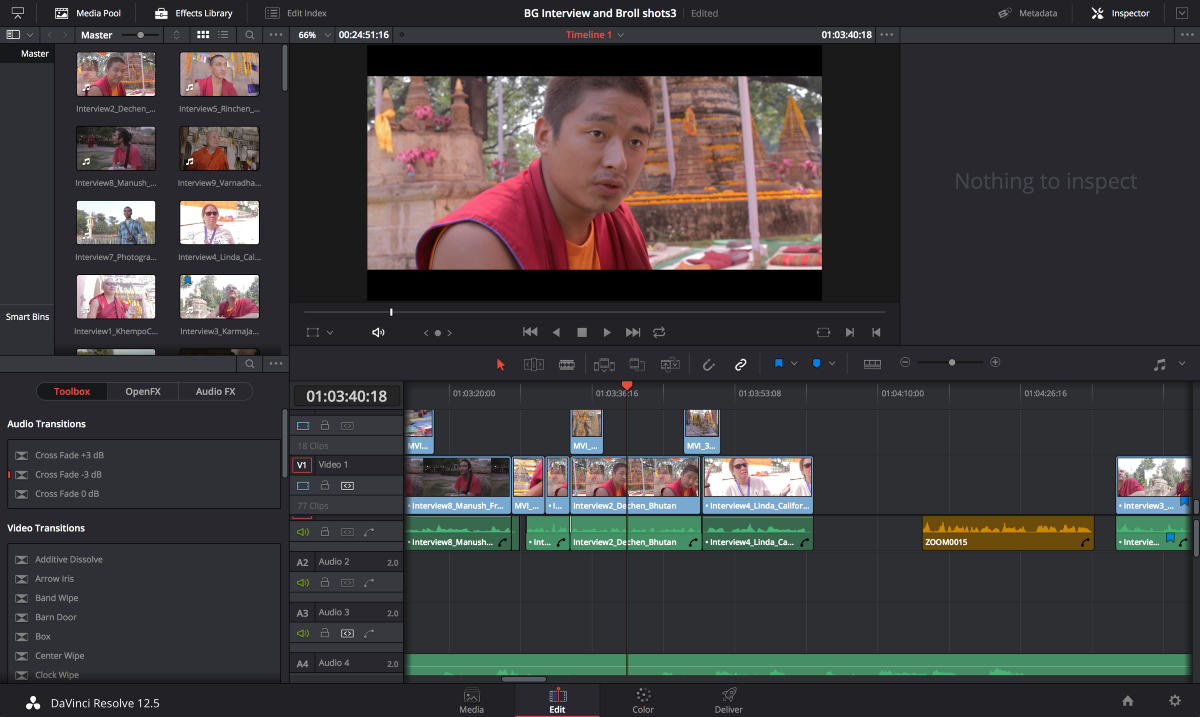
Task: Expand the Timeline 1 name dropdown
Action: [x=620, y=35]
